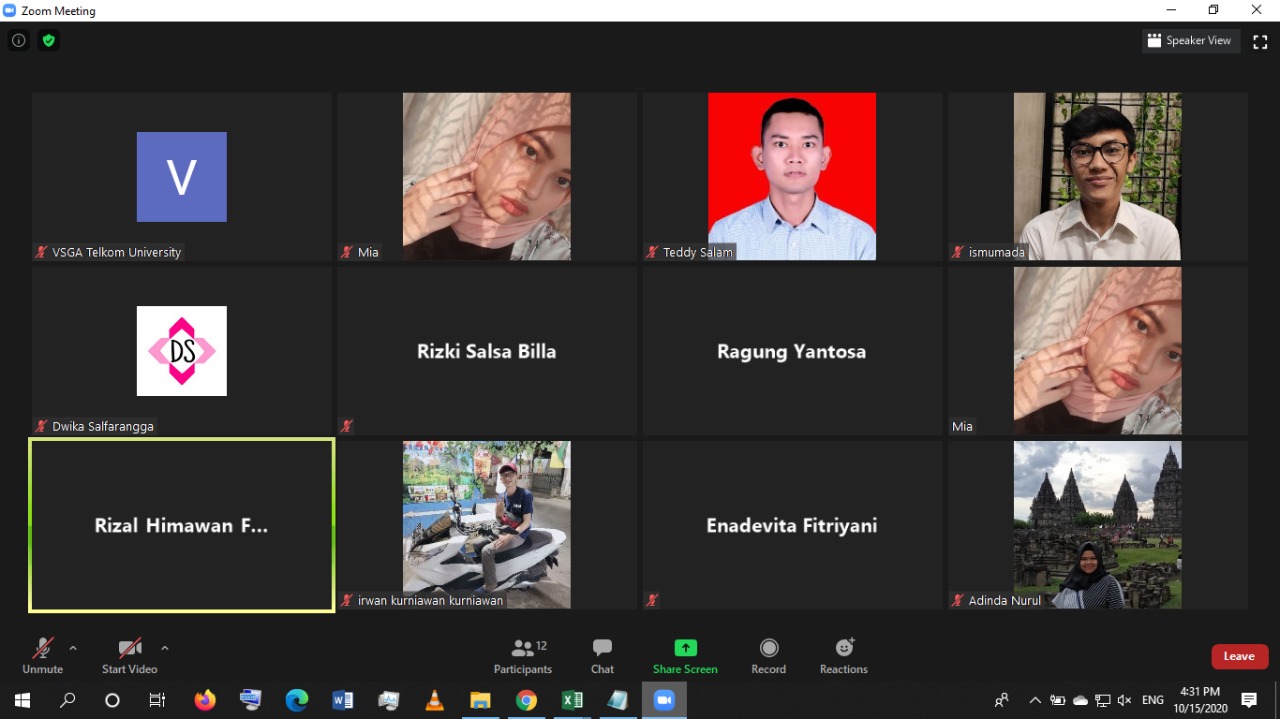Click the green encryption shield icon

[48, 41]
